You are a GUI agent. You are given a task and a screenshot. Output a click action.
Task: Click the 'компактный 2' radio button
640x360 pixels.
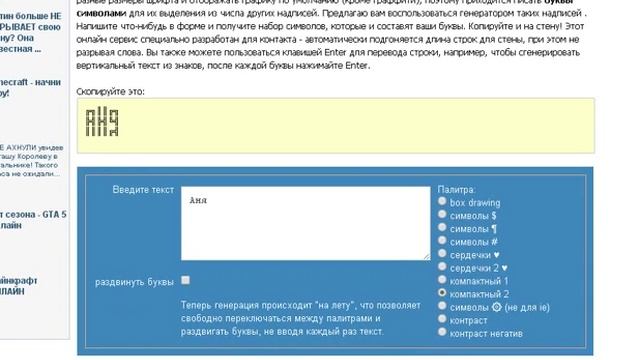[442, 293]
